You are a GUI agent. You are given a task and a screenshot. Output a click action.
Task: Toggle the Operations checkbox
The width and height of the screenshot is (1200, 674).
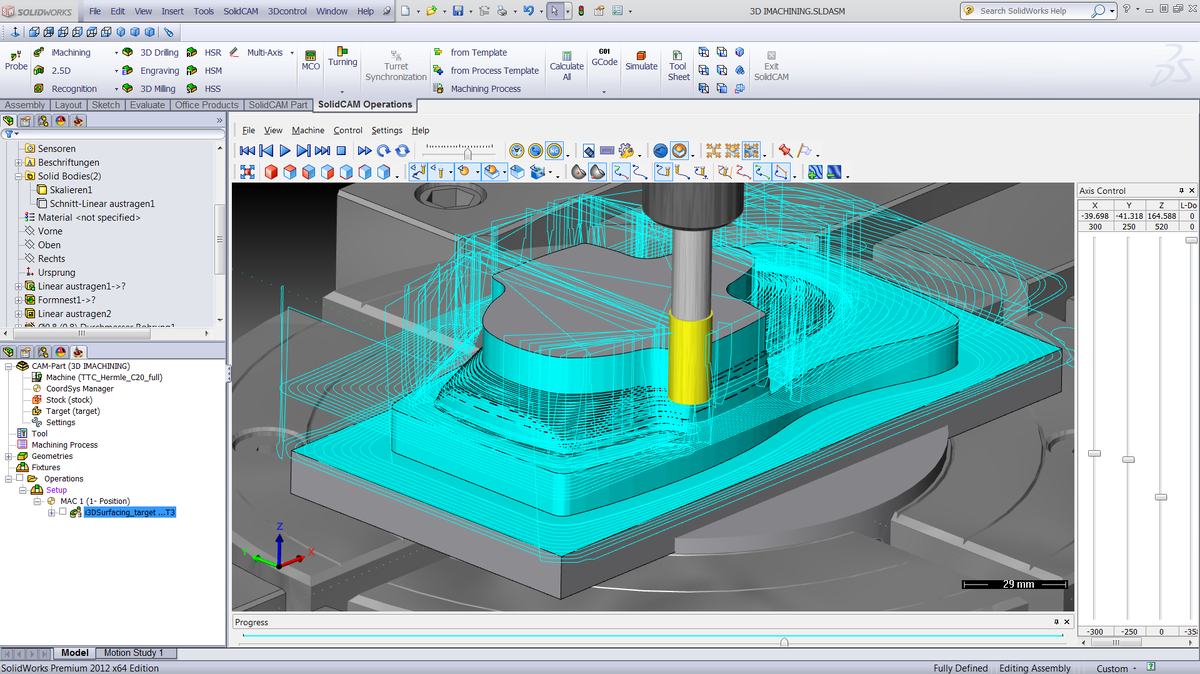19,479
